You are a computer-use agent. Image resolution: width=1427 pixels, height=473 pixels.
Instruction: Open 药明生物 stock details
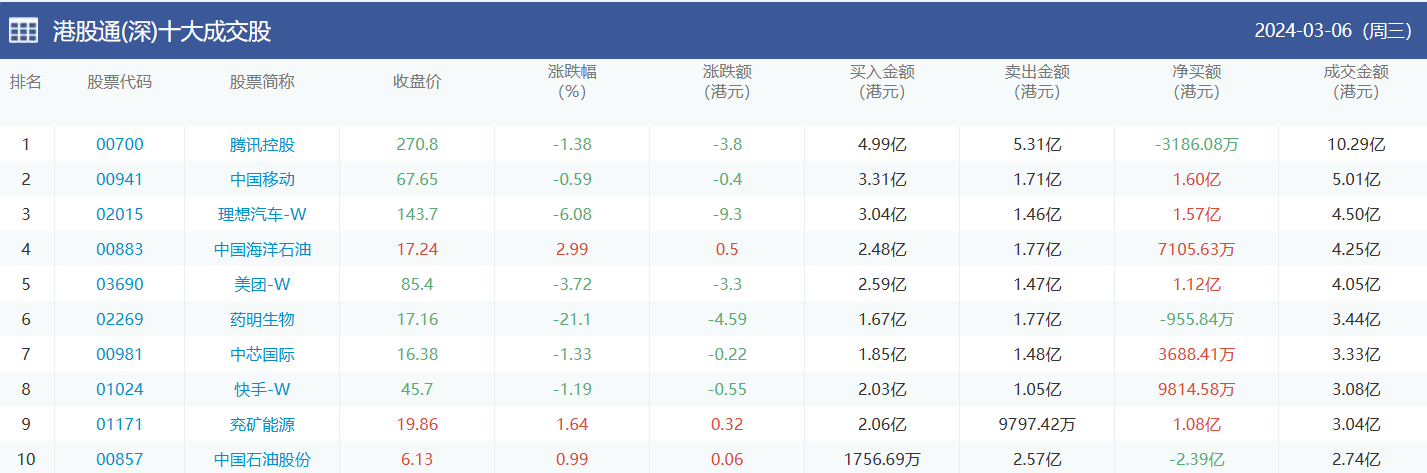[x=262, y=319]
